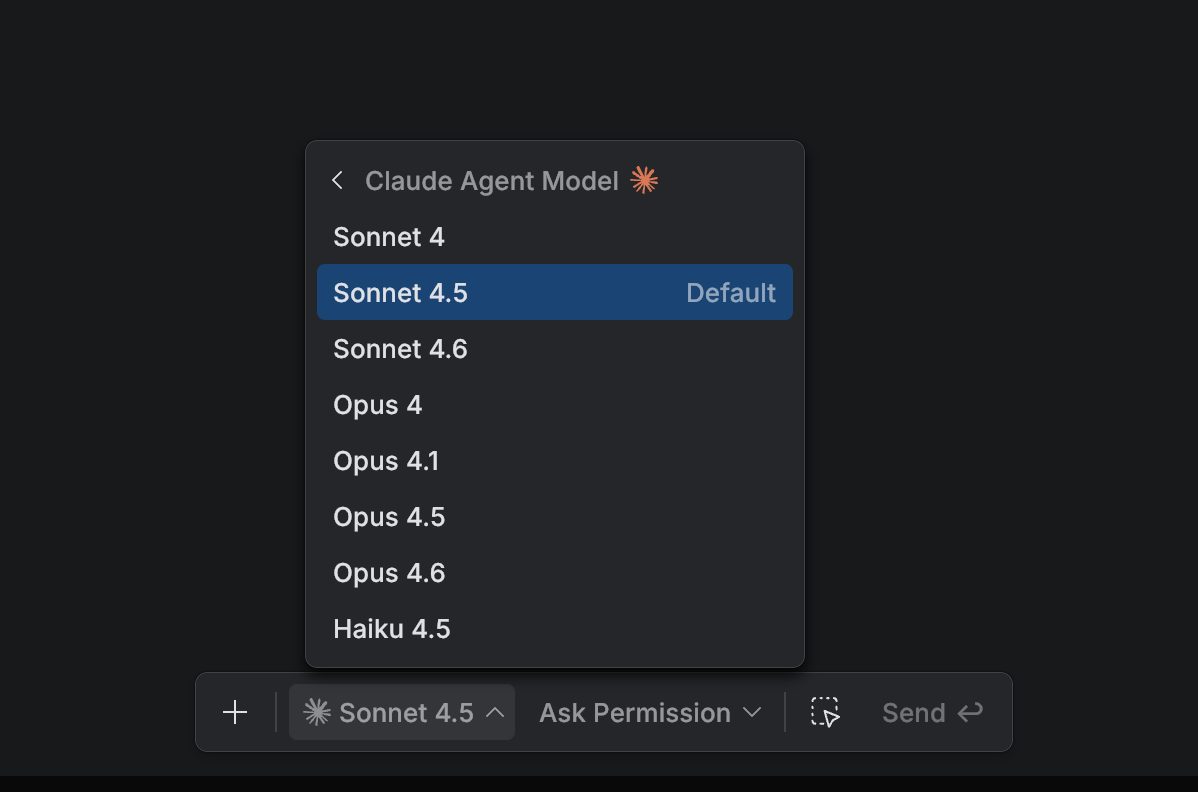Click the back chevron in the model menu header
Viewport: 1198px width, 792px height.
pyautogui.click(x=337, y=180)
